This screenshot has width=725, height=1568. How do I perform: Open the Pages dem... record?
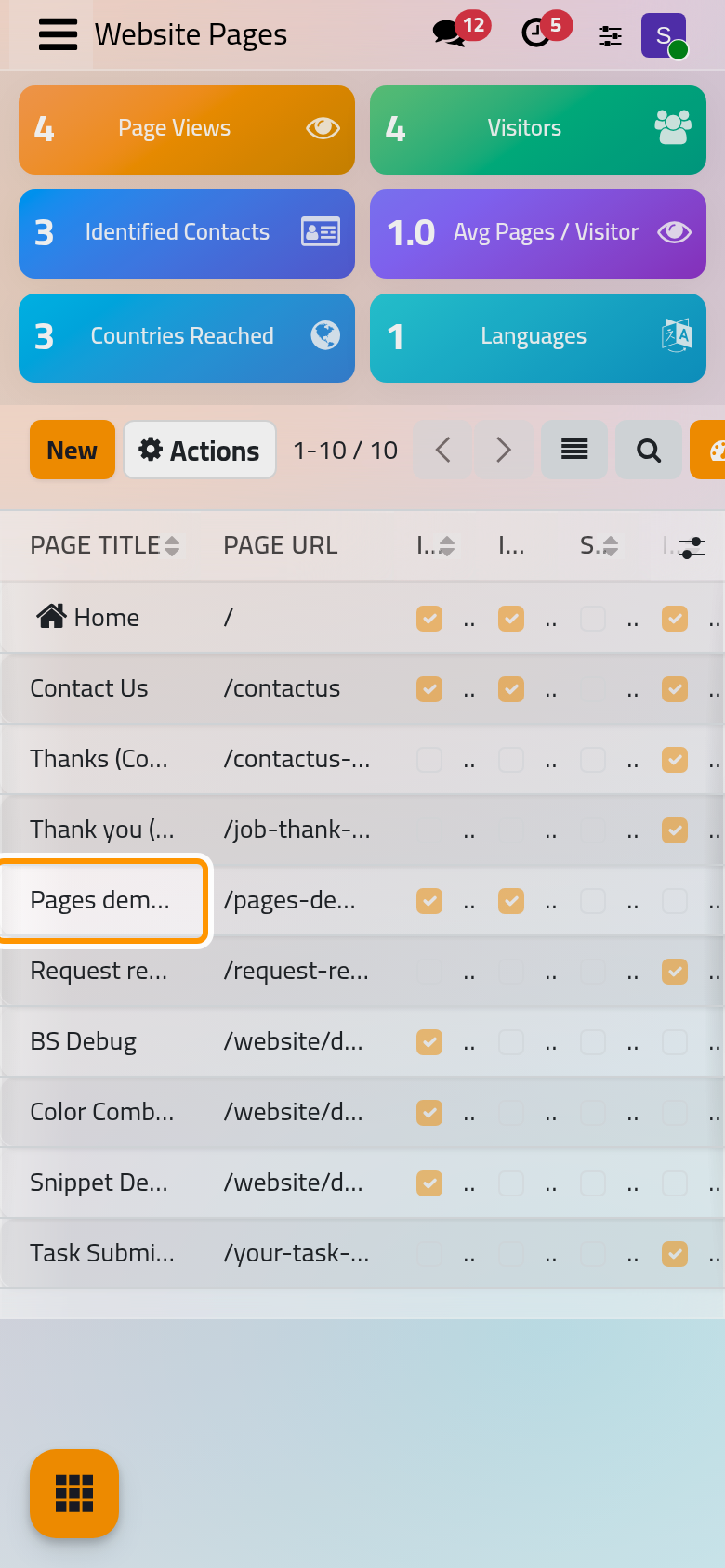coord(99,900)
